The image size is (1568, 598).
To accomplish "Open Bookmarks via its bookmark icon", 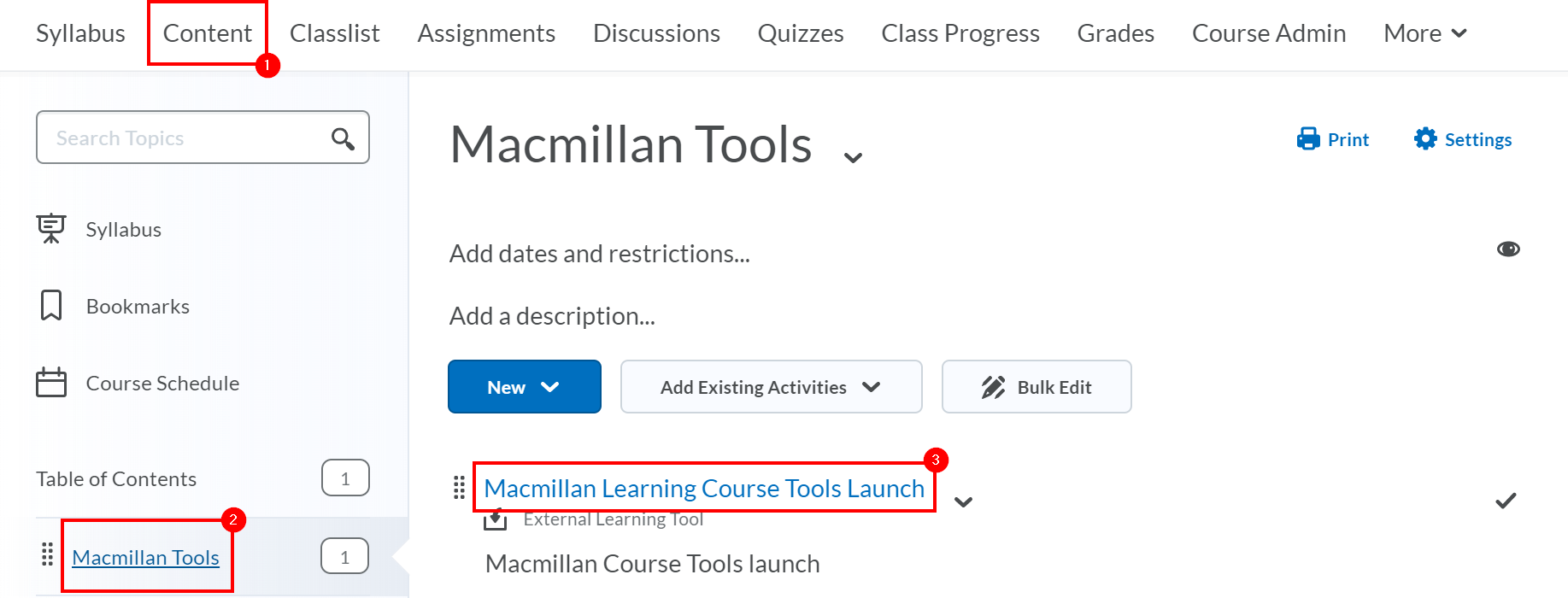I will [x=51, y=305].
